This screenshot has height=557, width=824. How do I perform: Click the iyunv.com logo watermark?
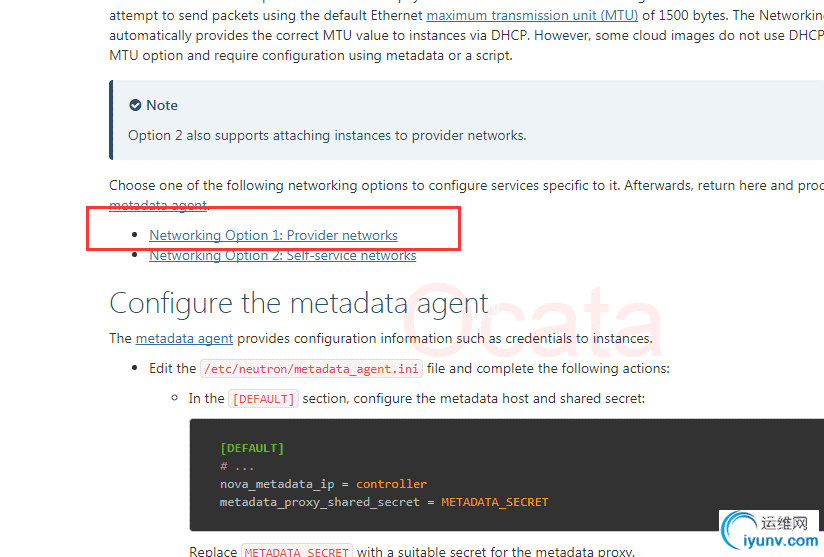click(x=769, y=532)
